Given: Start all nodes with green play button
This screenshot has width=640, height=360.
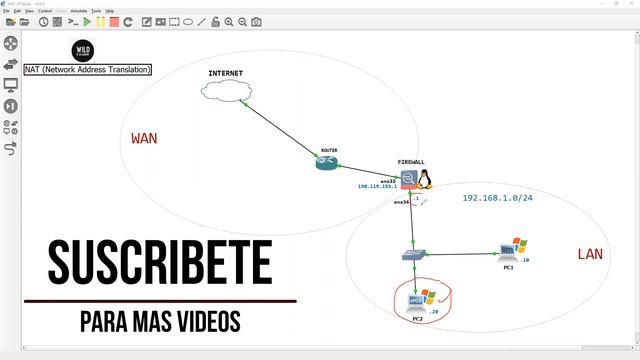Looking at the screenshot, I should [x=87, y=22].
